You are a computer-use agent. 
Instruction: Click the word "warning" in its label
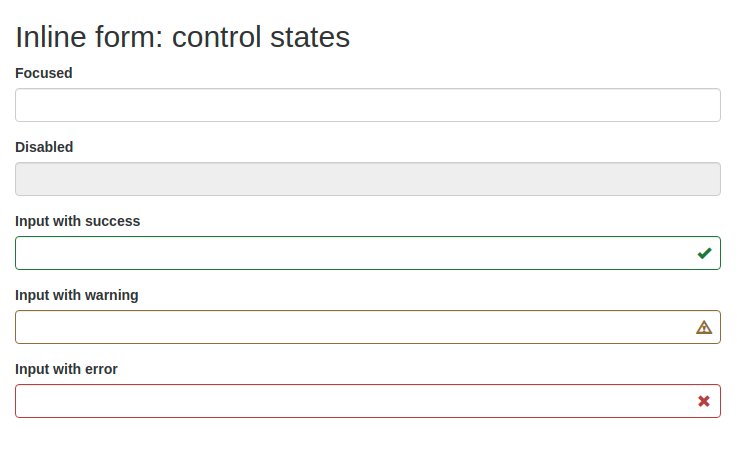pos(111,295)
